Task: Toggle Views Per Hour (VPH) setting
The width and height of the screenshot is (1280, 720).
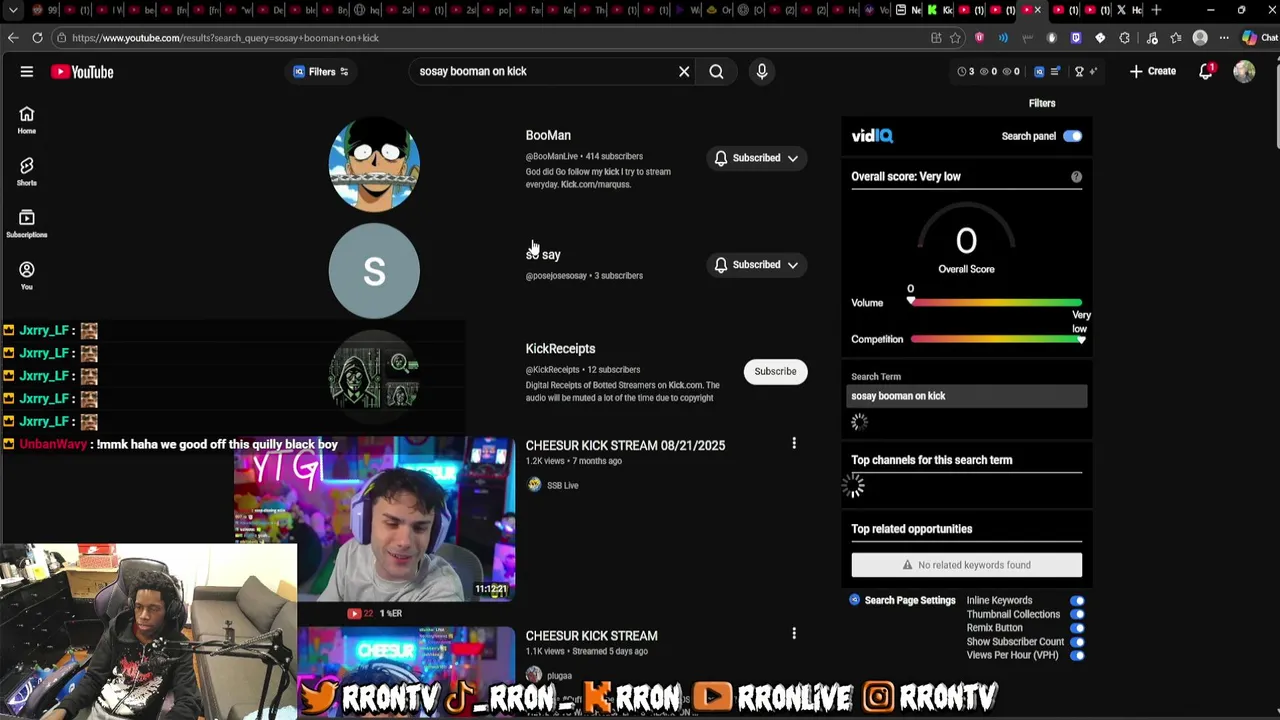Action: (1077, 656)
